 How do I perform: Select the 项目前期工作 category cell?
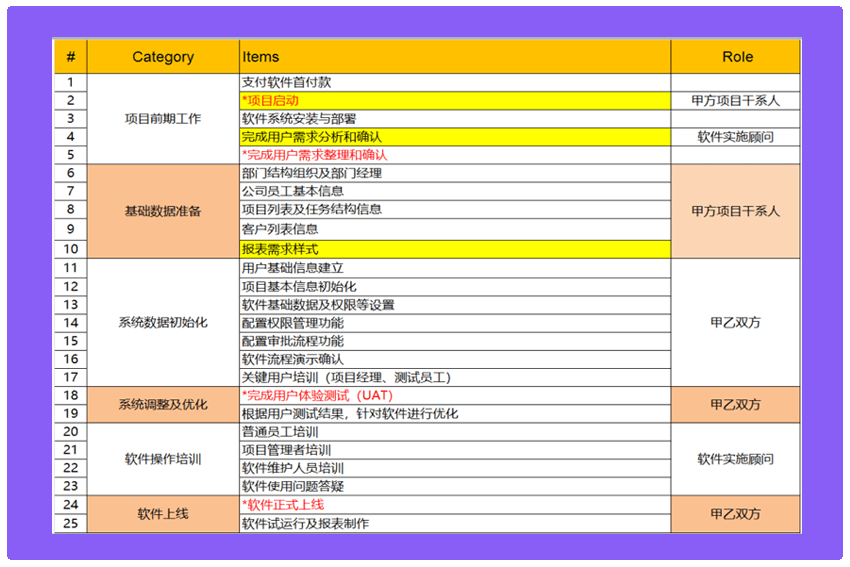point(163,118)
